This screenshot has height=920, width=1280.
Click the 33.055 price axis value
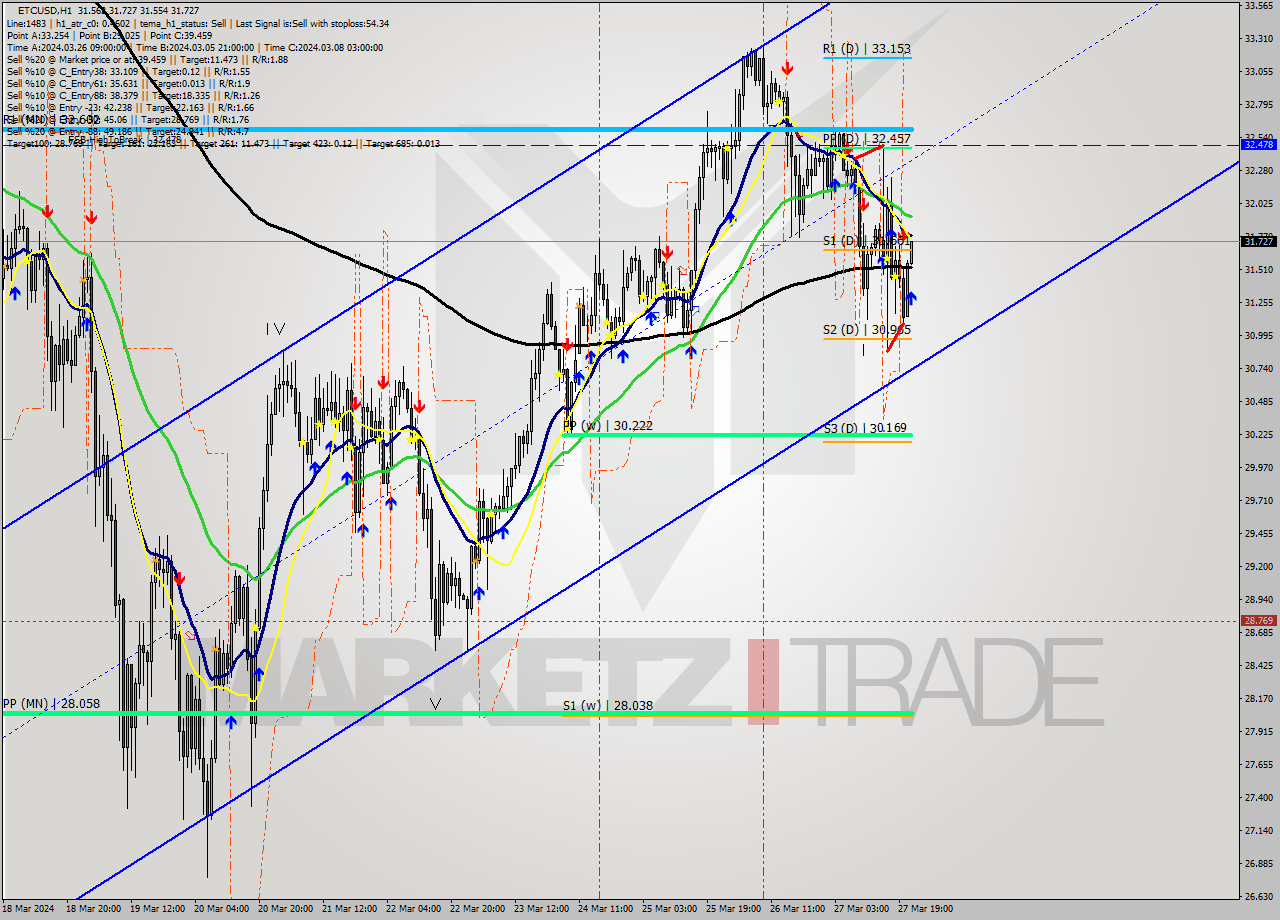tap(1258, 71)
